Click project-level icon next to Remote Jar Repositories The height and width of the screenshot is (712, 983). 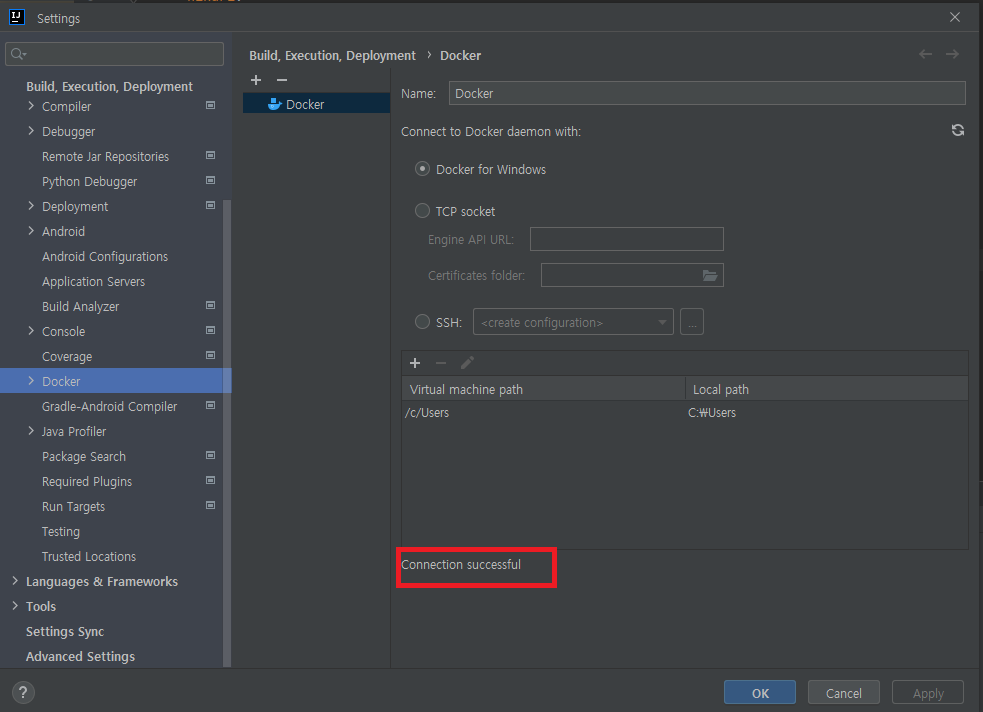pos(211,155)
